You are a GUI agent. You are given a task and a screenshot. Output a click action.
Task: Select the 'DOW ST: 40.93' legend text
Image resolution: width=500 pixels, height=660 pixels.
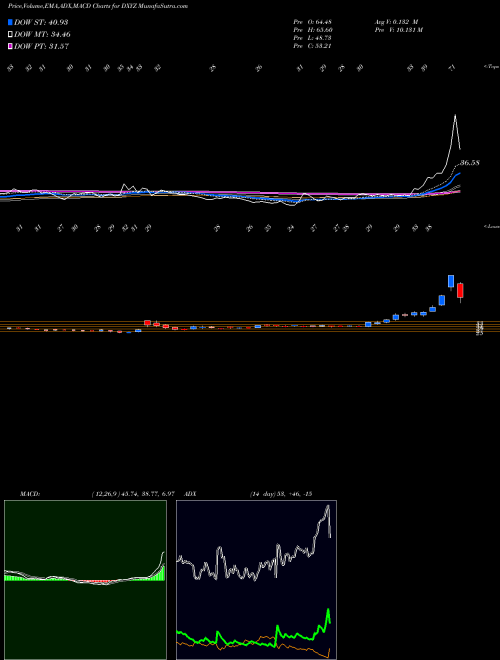[41, 22]
